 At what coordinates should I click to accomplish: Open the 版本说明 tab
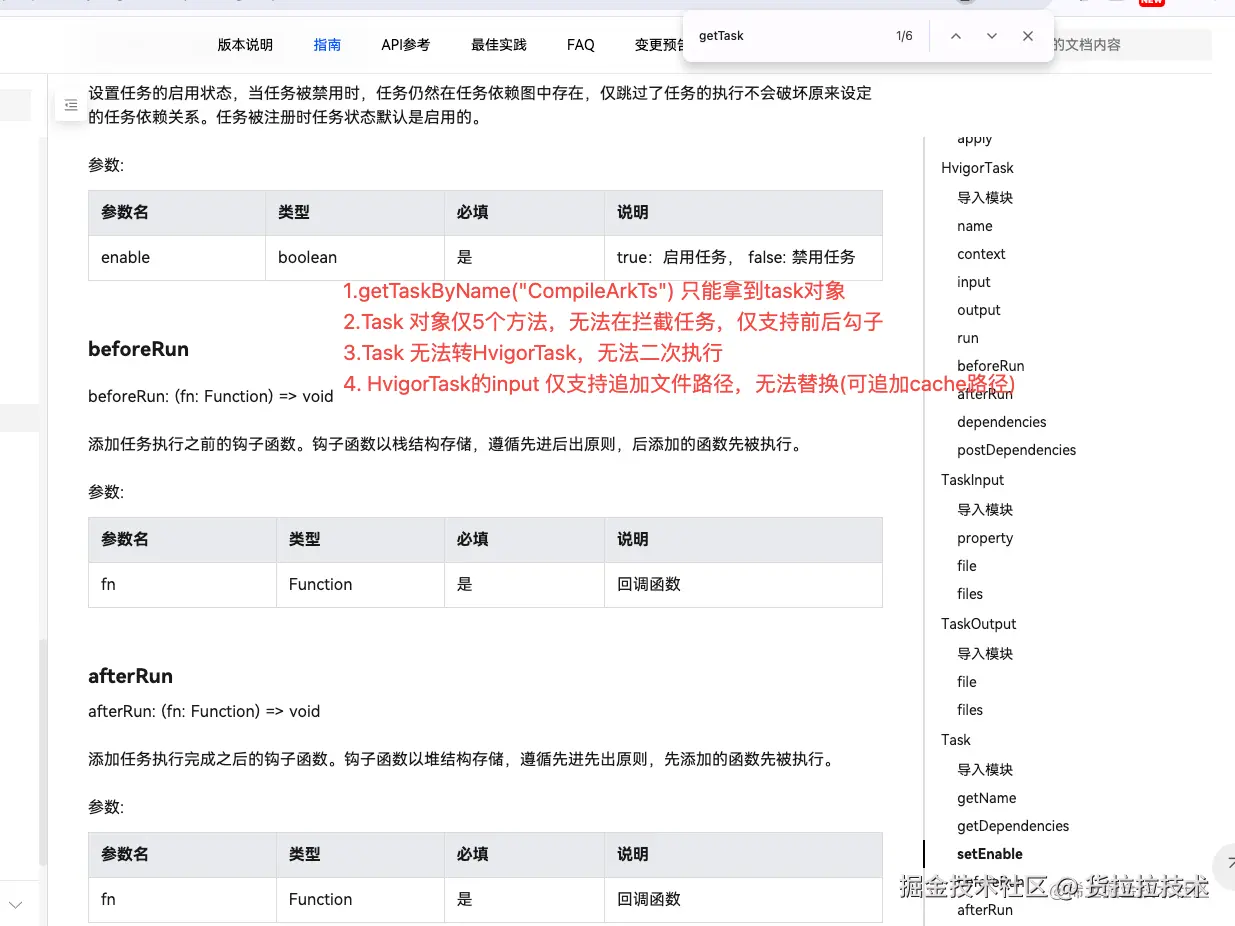click(x=245, y=45)
